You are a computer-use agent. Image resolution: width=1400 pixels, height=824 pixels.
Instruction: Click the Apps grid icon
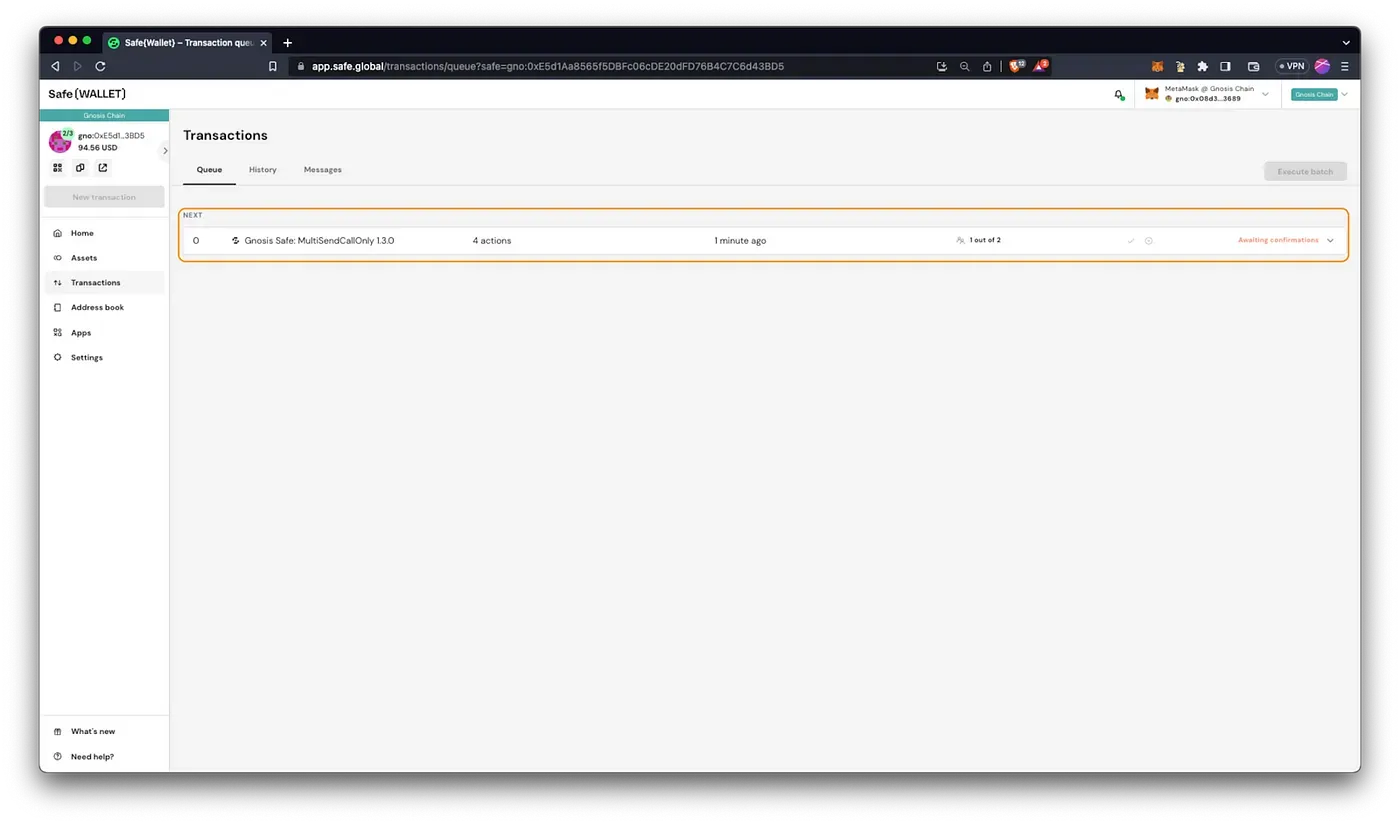click(58, 332)
